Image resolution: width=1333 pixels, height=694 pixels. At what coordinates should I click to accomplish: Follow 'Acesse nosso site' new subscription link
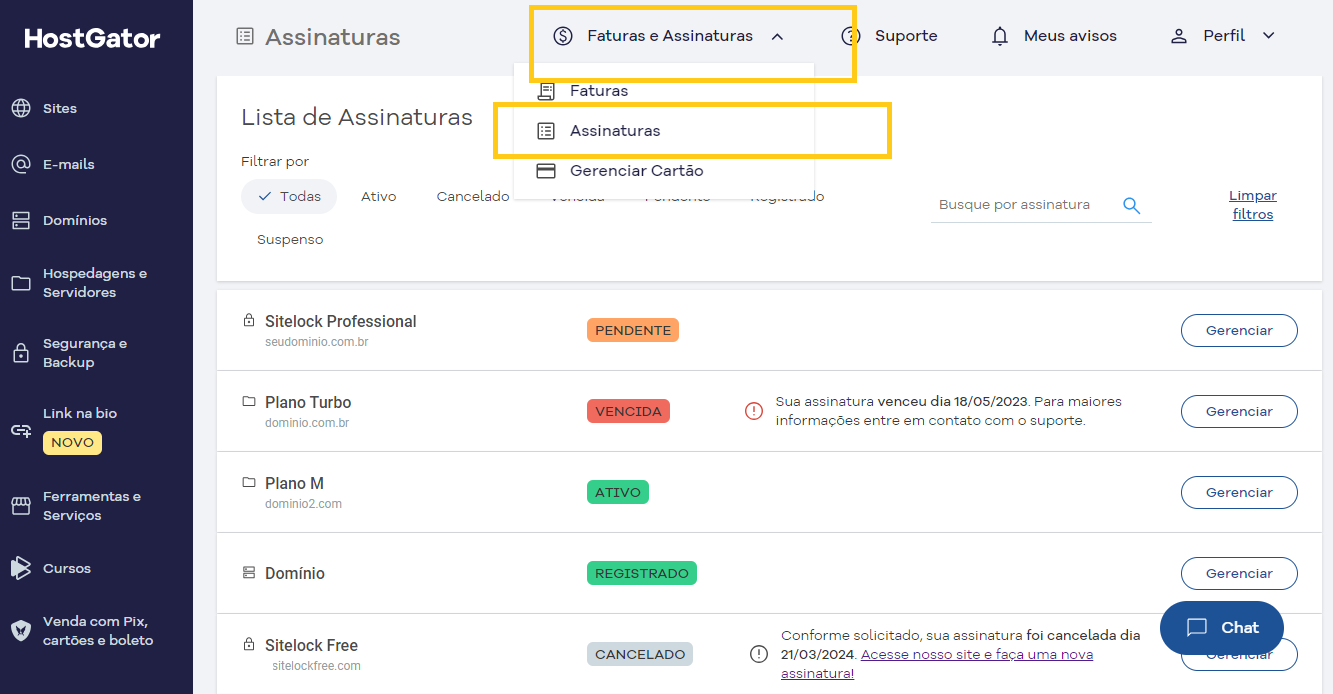977,664
